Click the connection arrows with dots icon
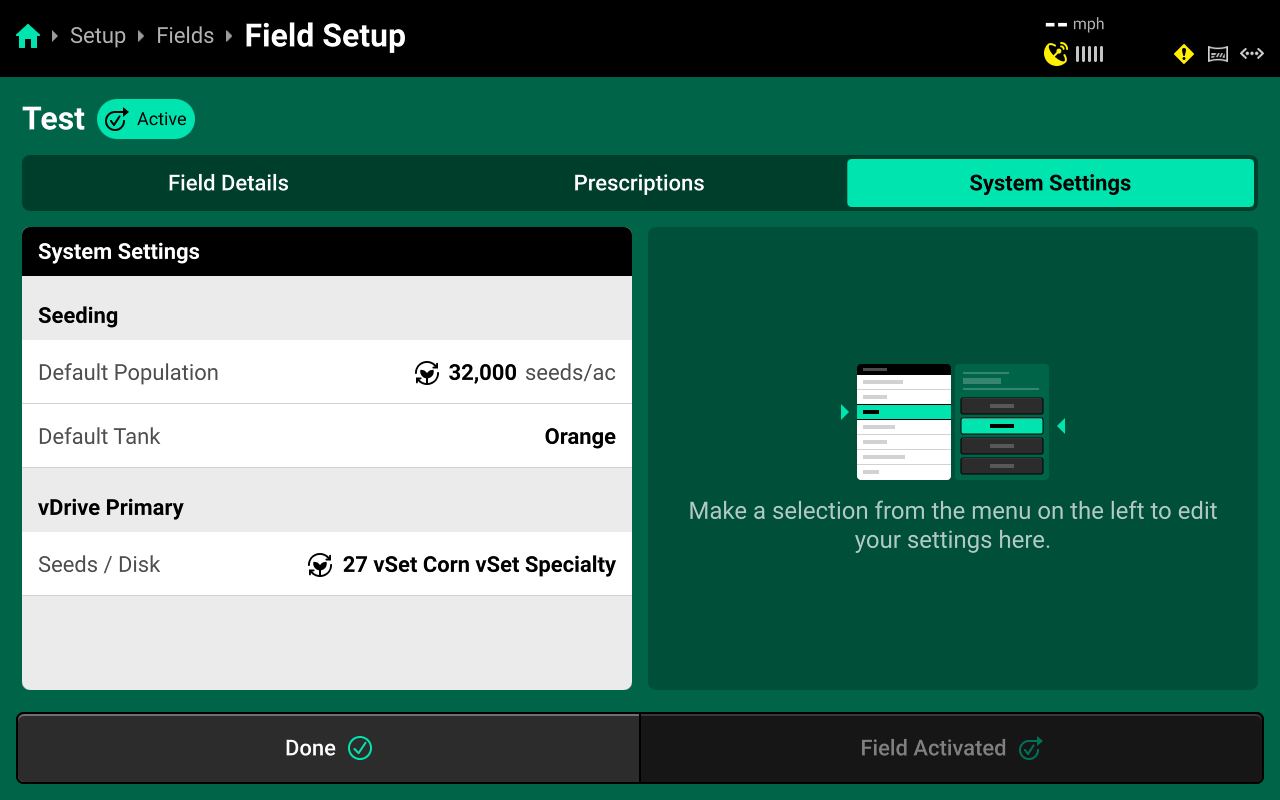This screenshot has height=800, width=1280. (1252, 54)
